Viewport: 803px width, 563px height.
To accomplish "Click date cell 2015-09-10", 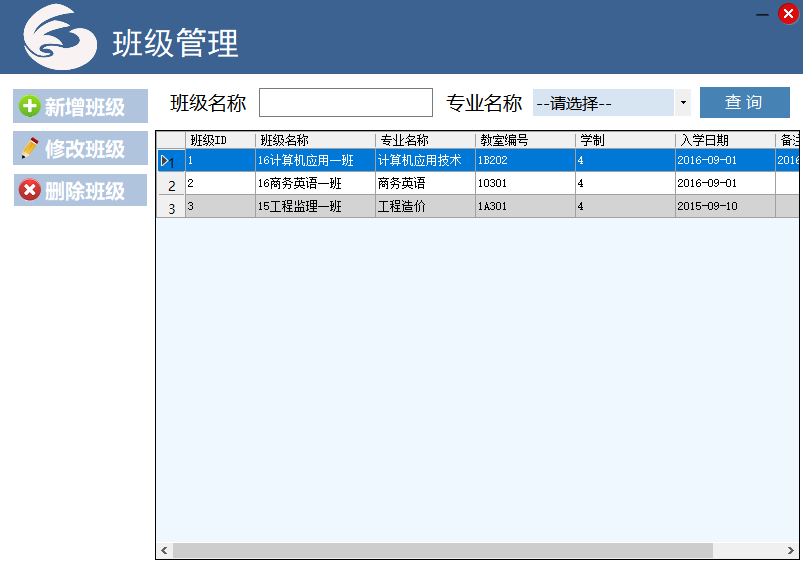I will click(725, 206).
